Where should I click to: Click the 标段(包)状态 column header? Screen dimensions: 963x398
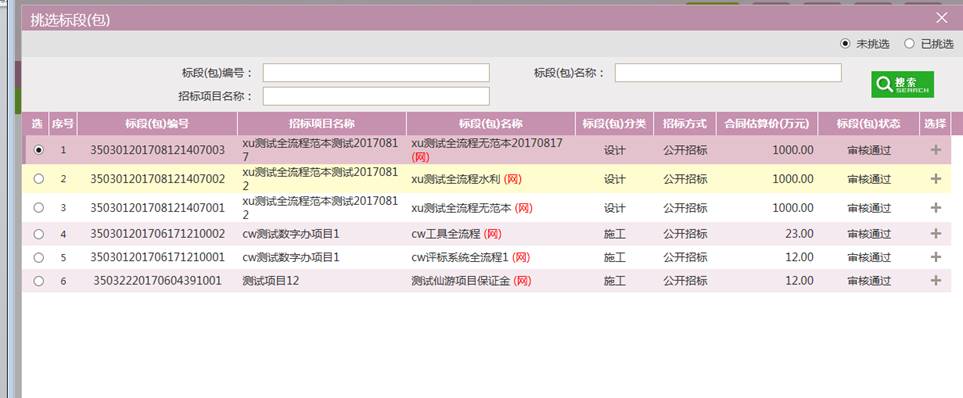pos(868,123)
